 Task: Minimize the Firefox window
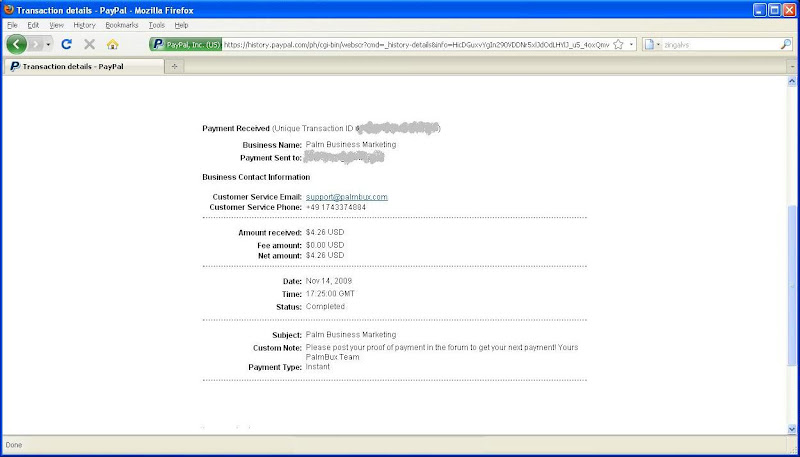click(760, 10)
